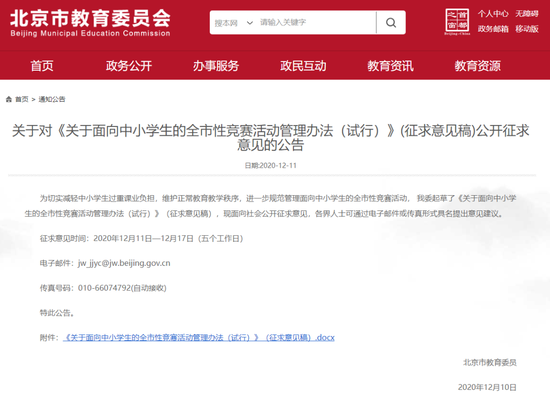
Task: Switch to 移动版 mobile version
Action: point(527,29)
